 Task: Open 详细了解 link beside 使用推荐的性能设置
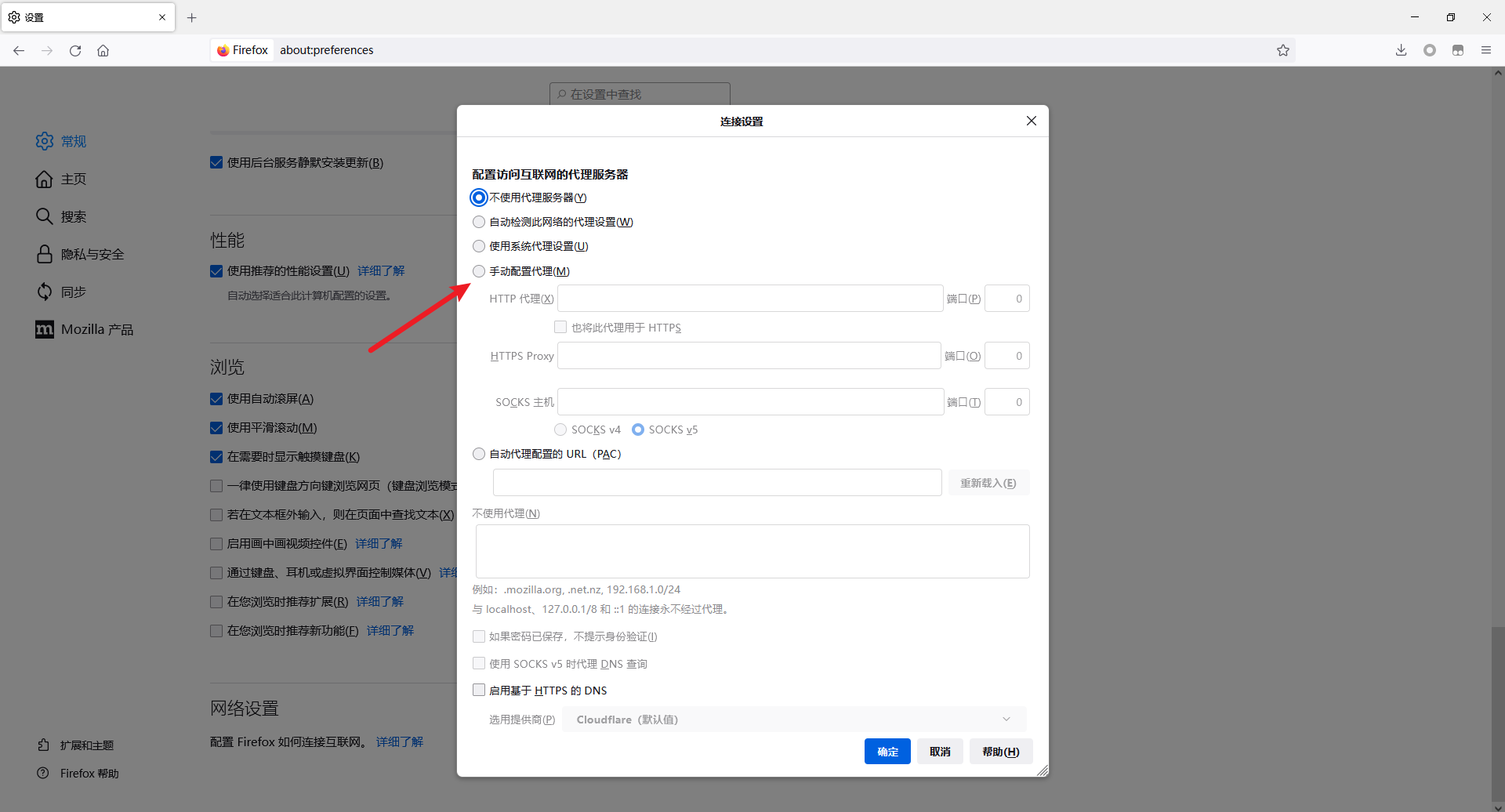tap(382, 271)
